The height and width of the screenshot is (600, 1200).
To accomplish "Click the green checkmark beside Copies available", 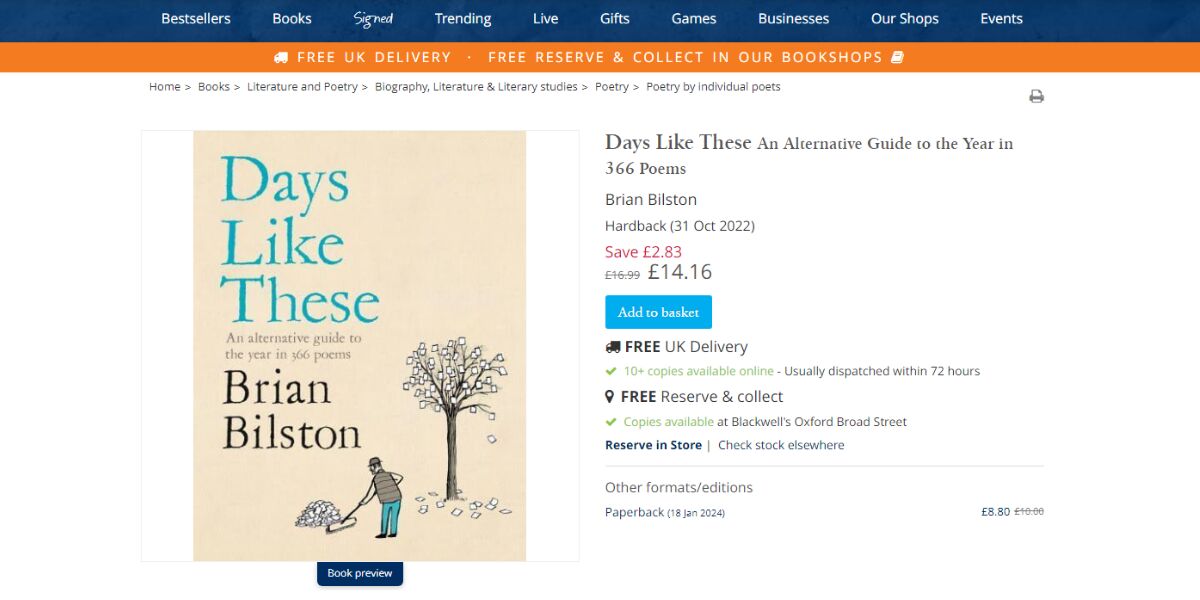I will pos(610,421).
